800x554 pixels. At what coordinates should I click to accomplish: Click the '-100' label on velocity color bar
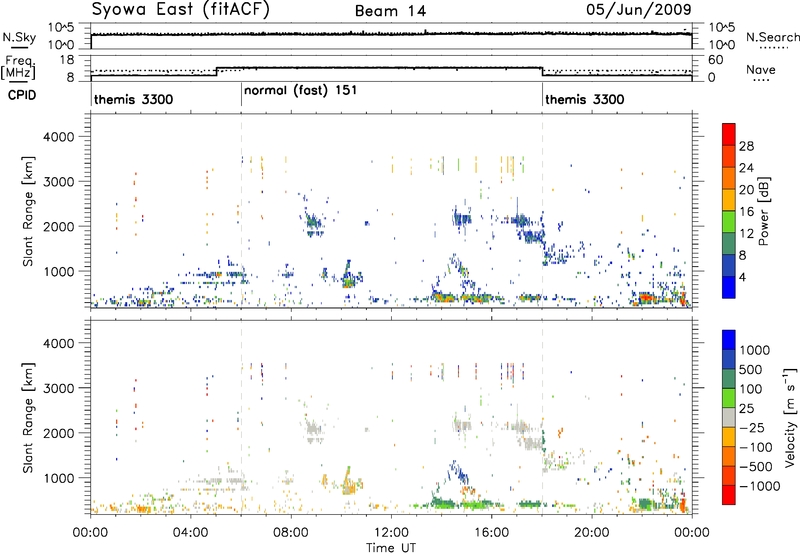756,447
